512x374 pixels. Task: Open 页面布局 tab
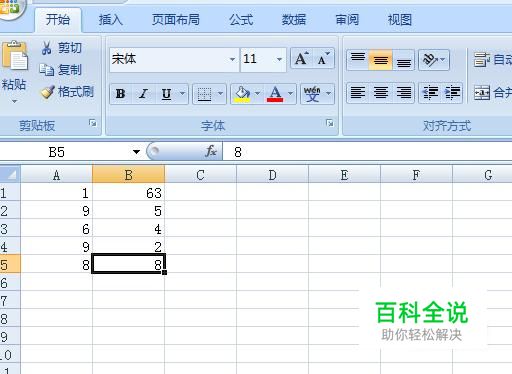[x=176, y=20]
